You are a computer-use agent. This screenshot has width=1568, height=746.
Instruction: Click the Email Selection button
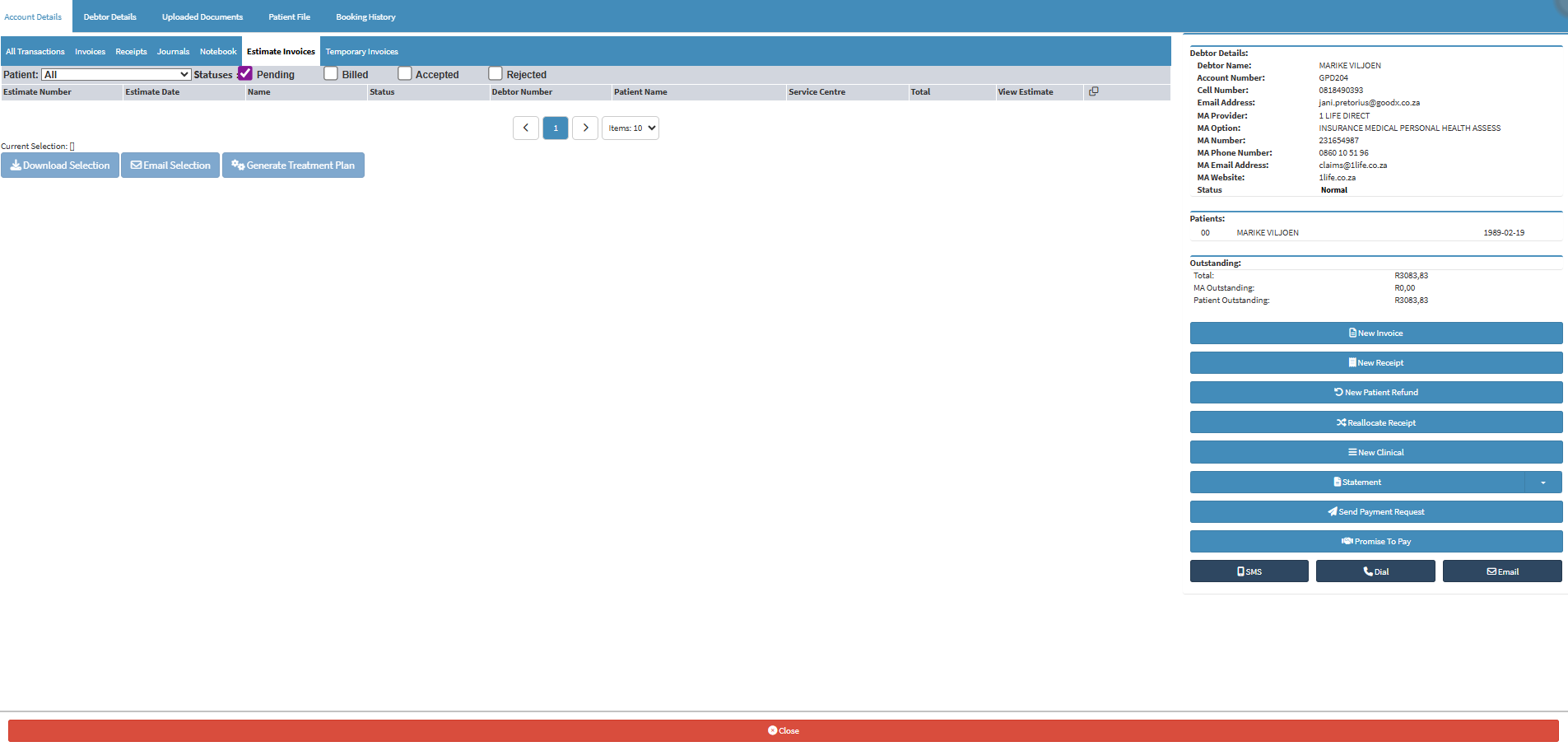170,166
